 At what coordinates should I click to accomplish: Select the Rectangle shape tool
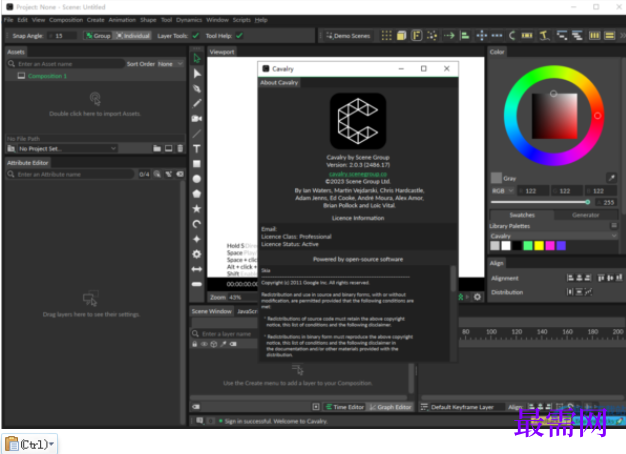(197, 164)
